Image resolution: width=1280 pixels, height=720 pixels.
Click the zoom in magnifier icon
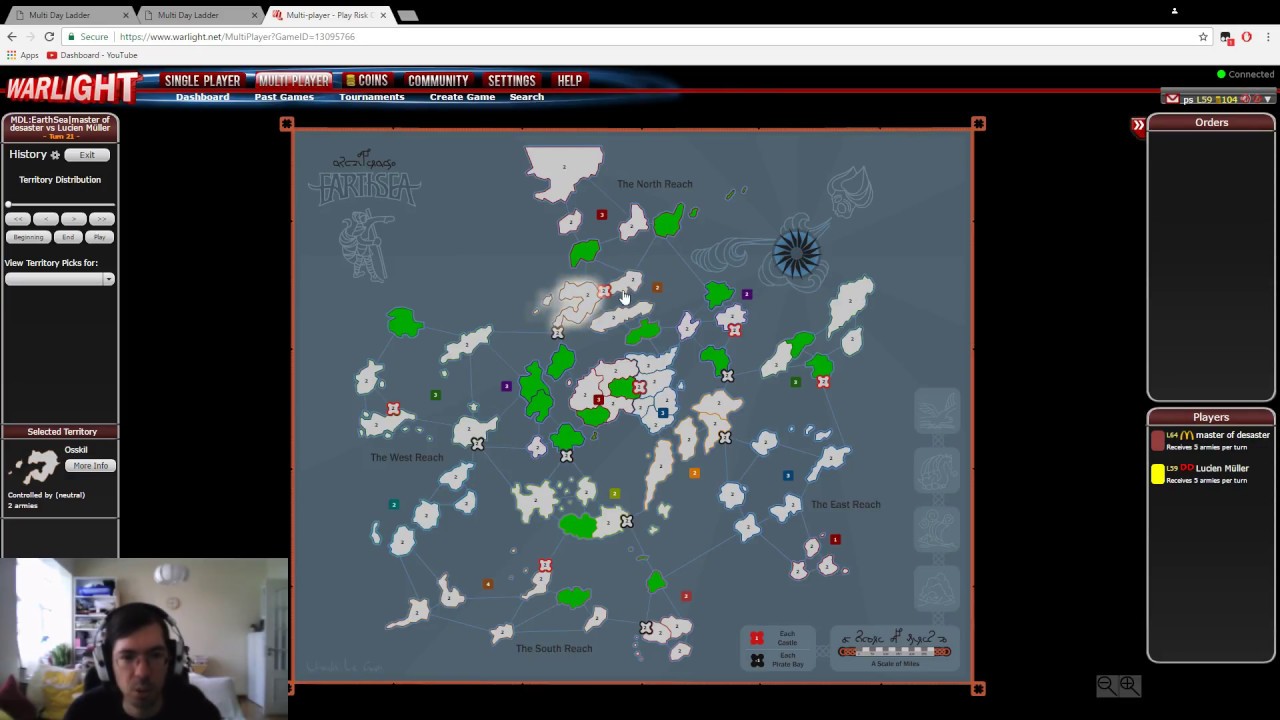tap(1128, 685)
